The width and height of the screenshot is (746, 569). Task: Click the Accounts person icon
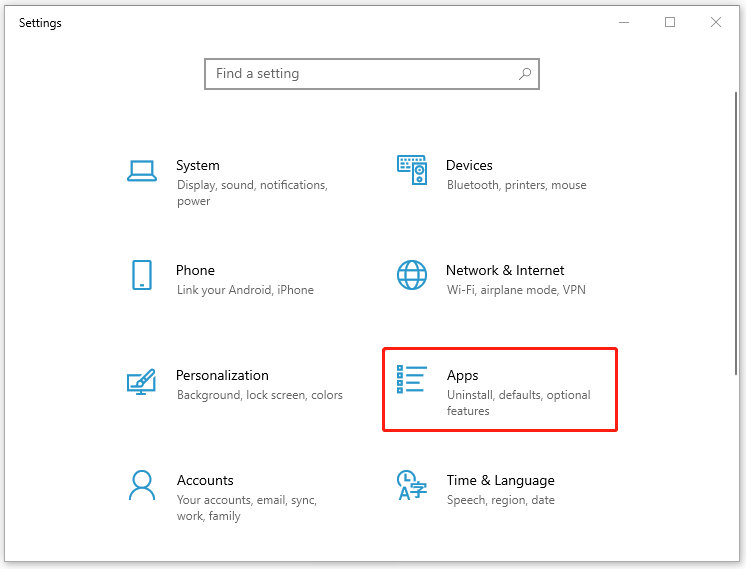(142, 485)
